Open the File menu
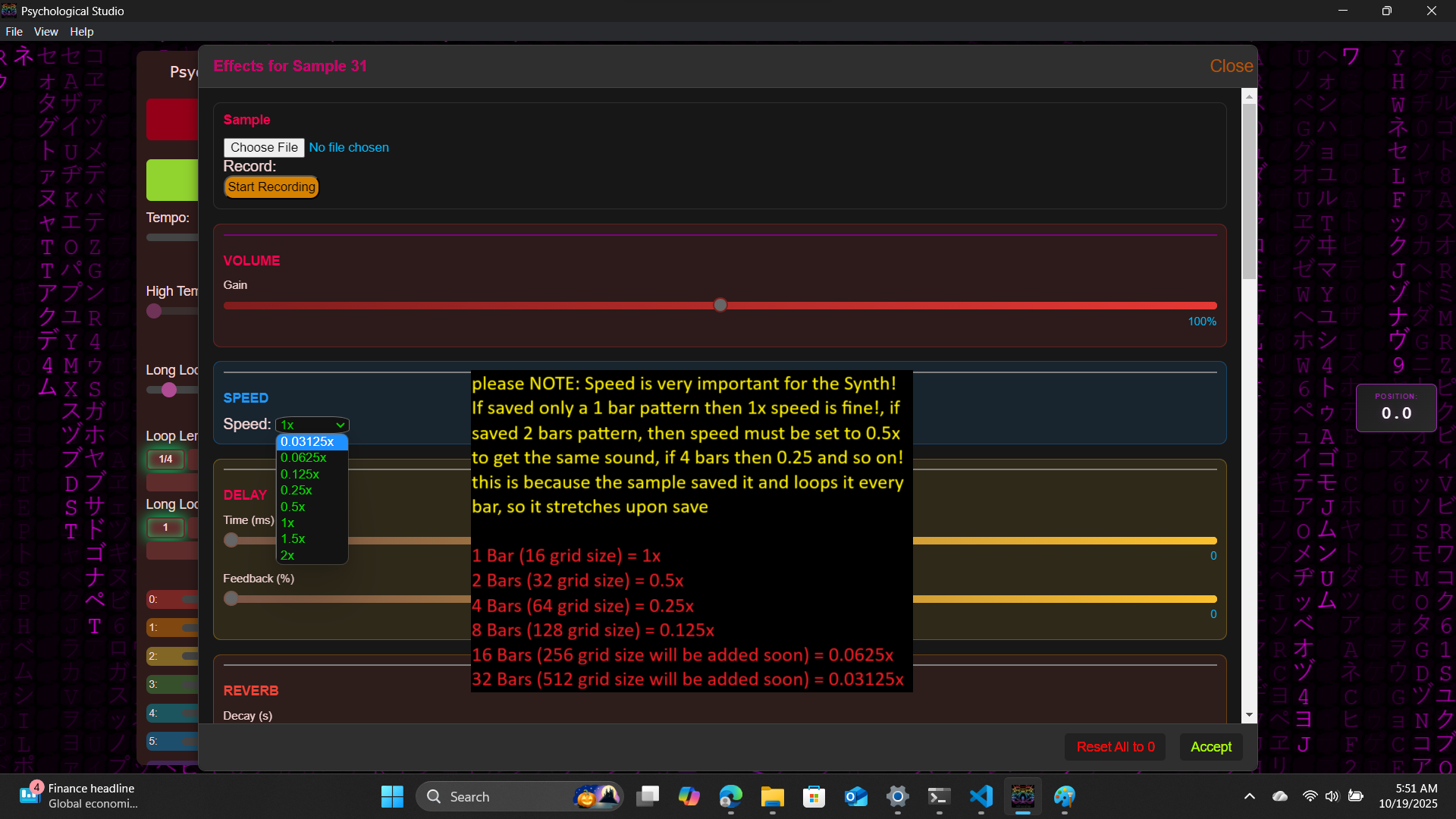This screenshot has width=1456, height=819. click(x=14, y=32)
